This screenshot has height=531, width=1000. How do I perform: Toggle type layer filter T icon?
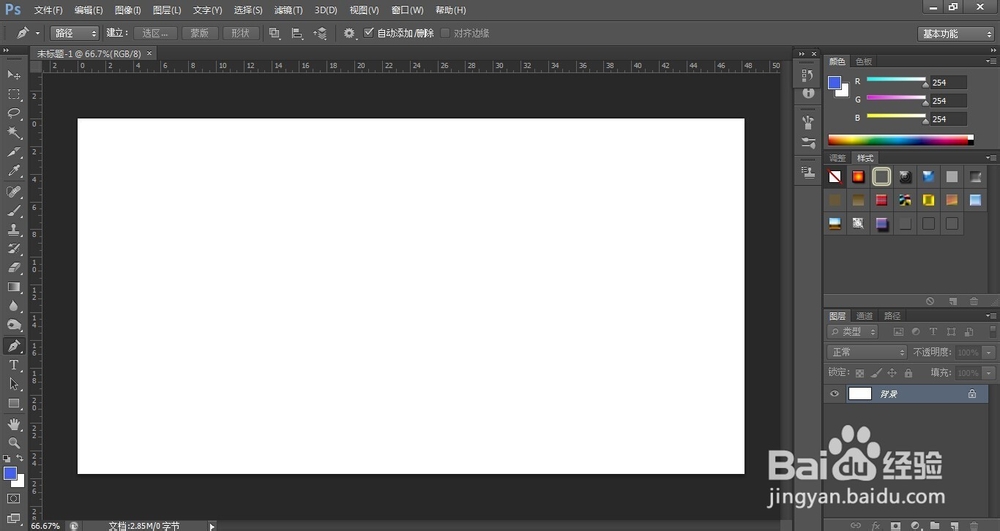[933, 331]
